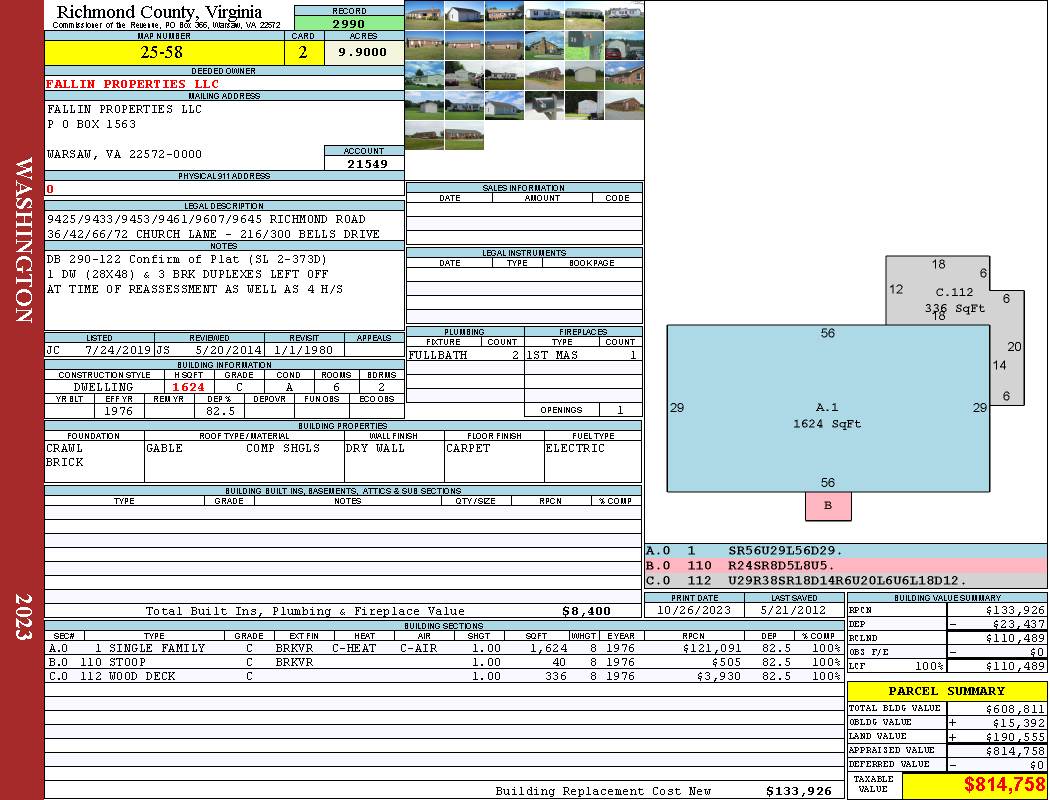Click the pink B stoop box in sketch
This screenshot has width=1050, height=800.
(828, 505)
